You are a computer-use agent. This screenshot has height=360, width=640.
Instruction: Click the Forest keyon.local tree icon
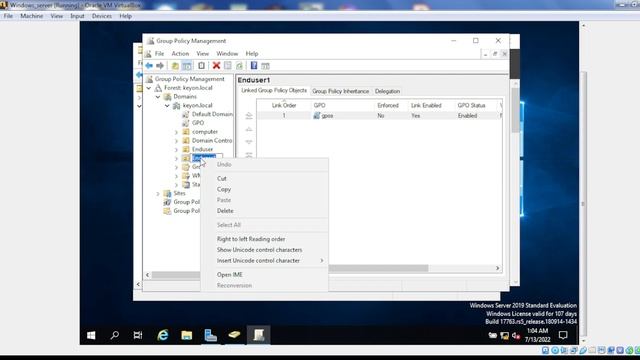click(x=158, y=88)
